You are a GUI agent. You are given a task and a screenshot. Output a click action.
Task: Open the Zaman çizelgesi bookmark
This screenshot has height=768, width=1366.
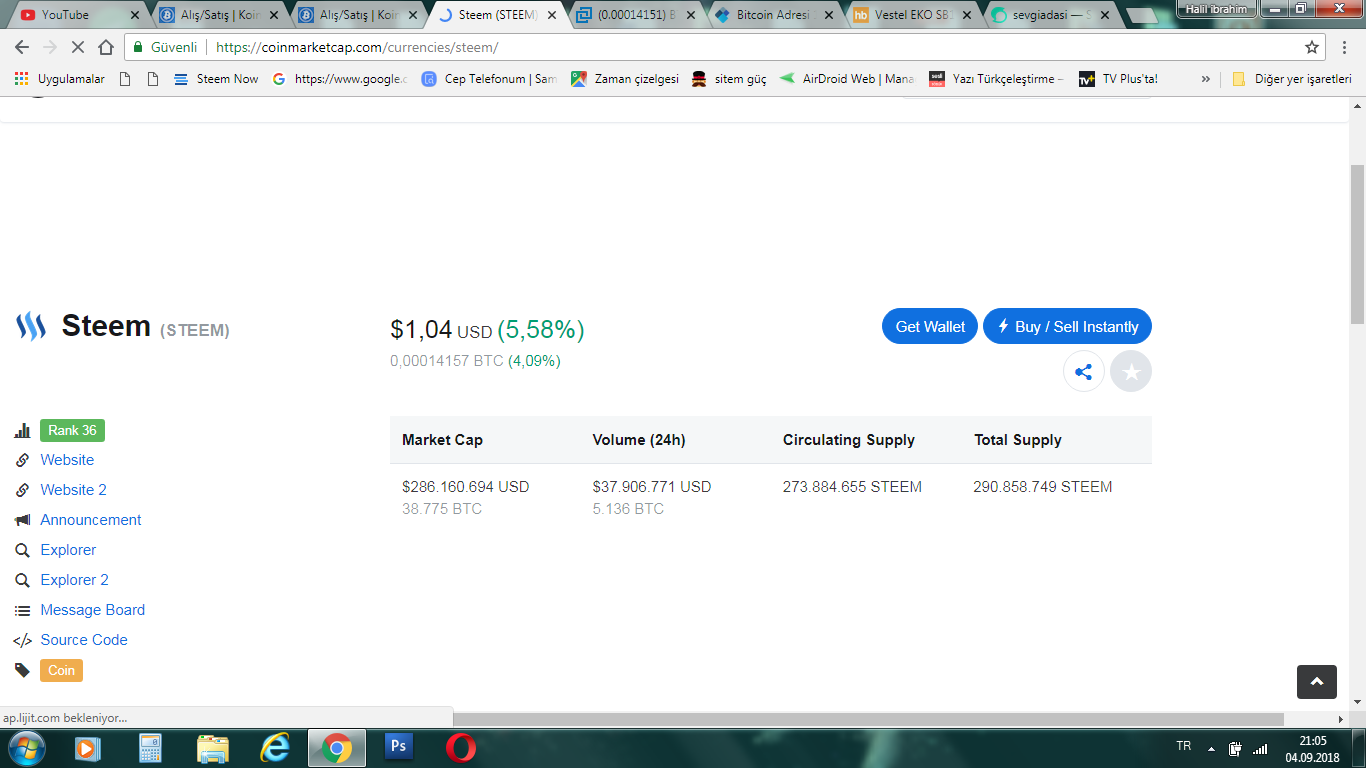[625, 79]
